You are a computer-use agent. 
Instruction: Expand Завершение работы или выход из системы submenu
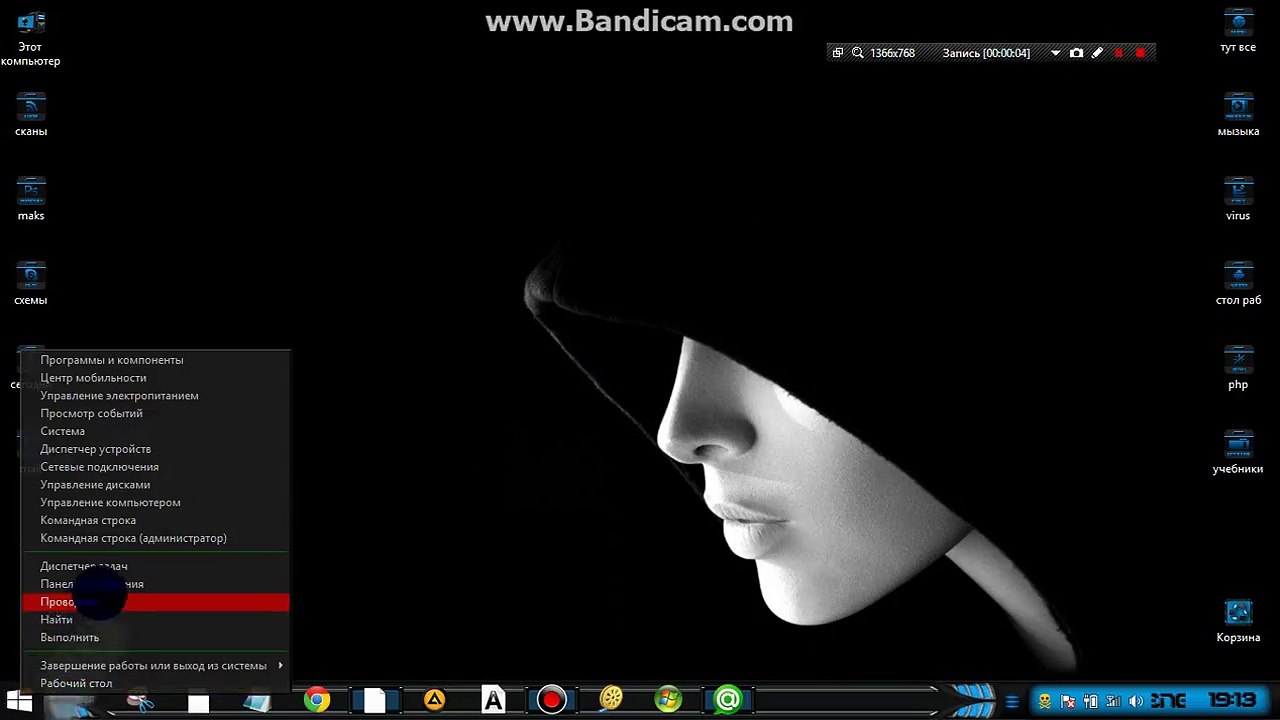155,666
